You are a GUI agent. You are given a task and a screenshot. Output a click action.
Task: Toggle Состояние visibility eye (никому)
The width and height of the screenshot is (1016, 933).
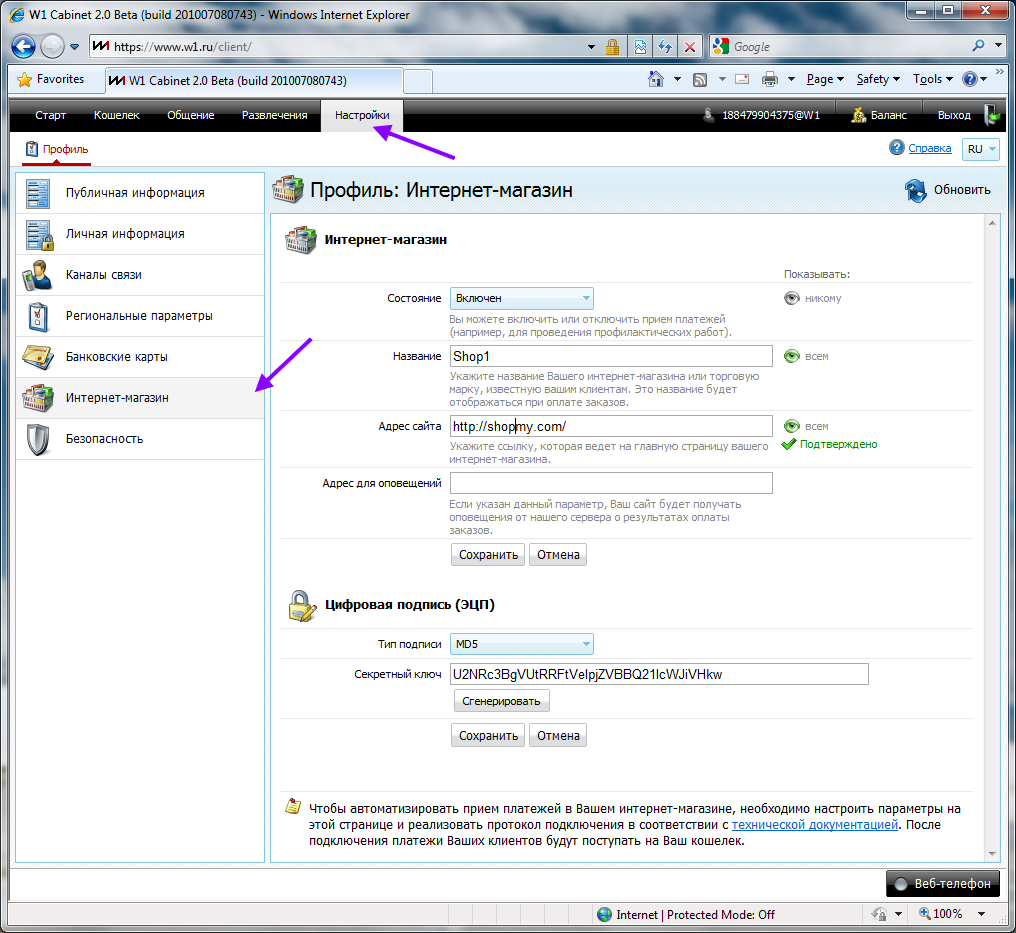pos(792,298)
